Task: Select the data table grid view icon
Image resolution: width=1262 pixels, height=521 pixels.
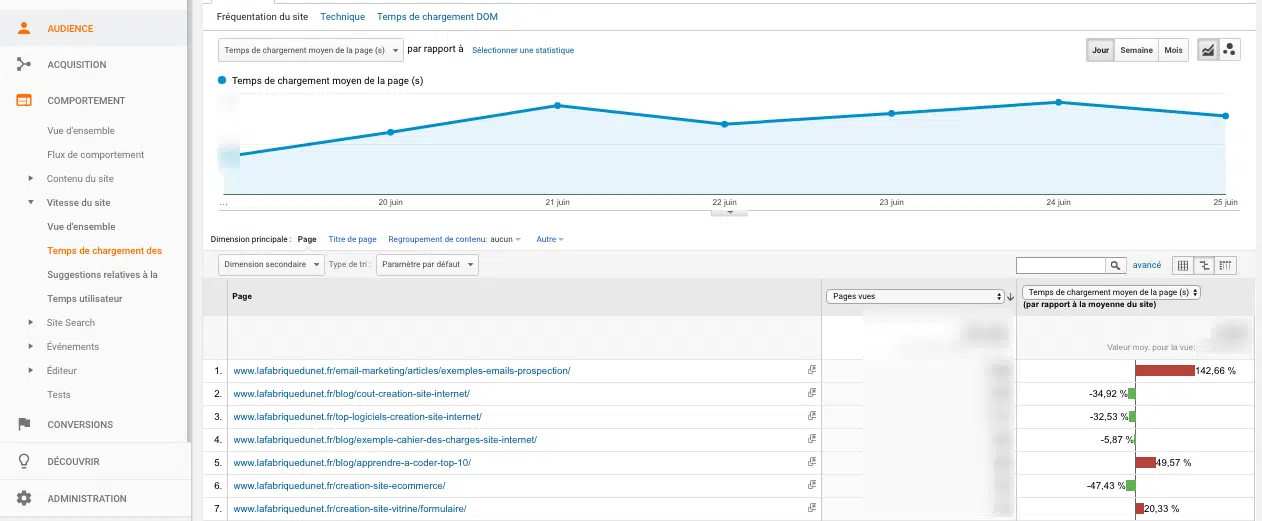Action: [x=1183, y=265]
